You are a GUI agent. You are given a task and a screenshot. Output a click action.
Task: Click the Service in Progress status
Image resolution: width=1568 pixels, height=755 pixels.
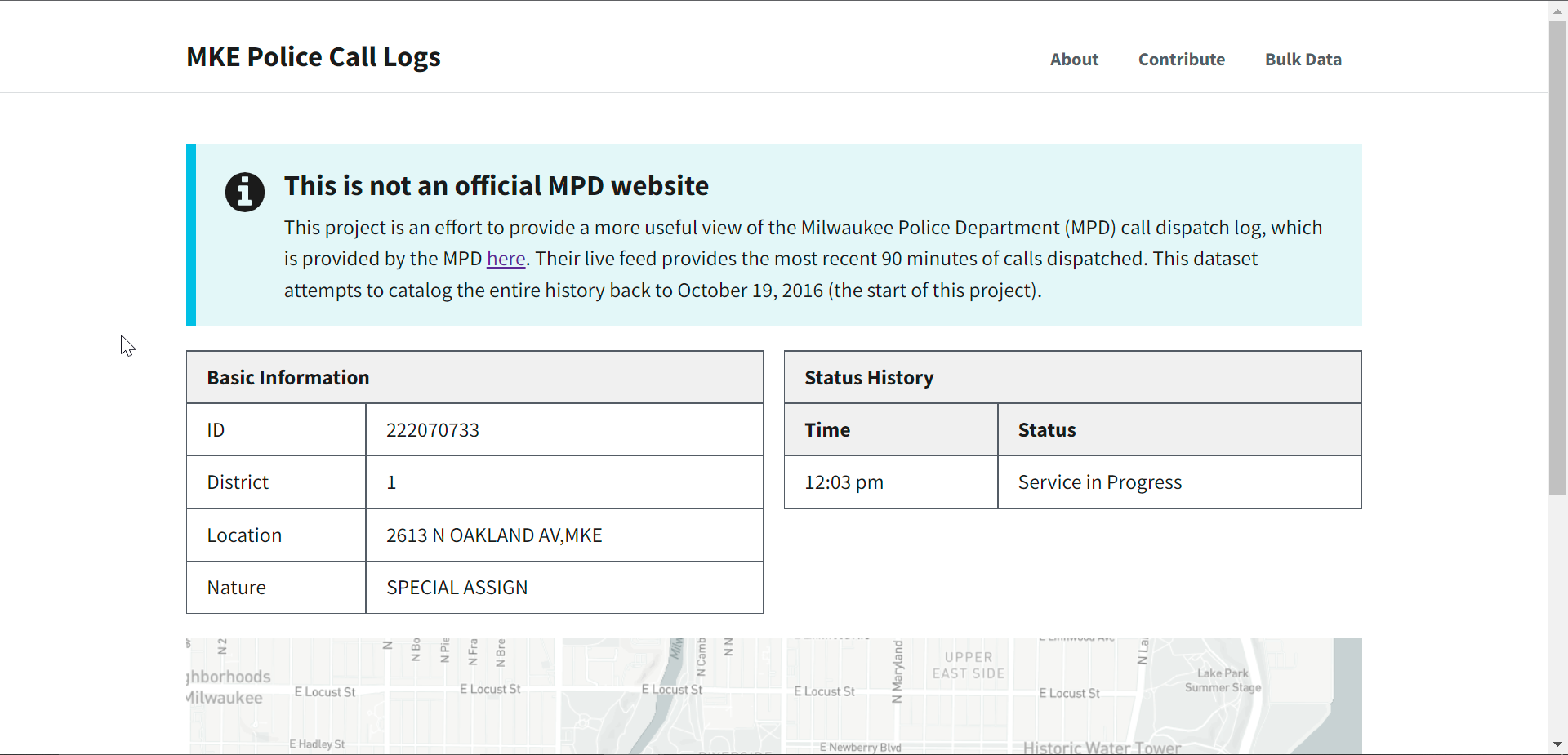pyautogui.click(x=1100, y=482)
